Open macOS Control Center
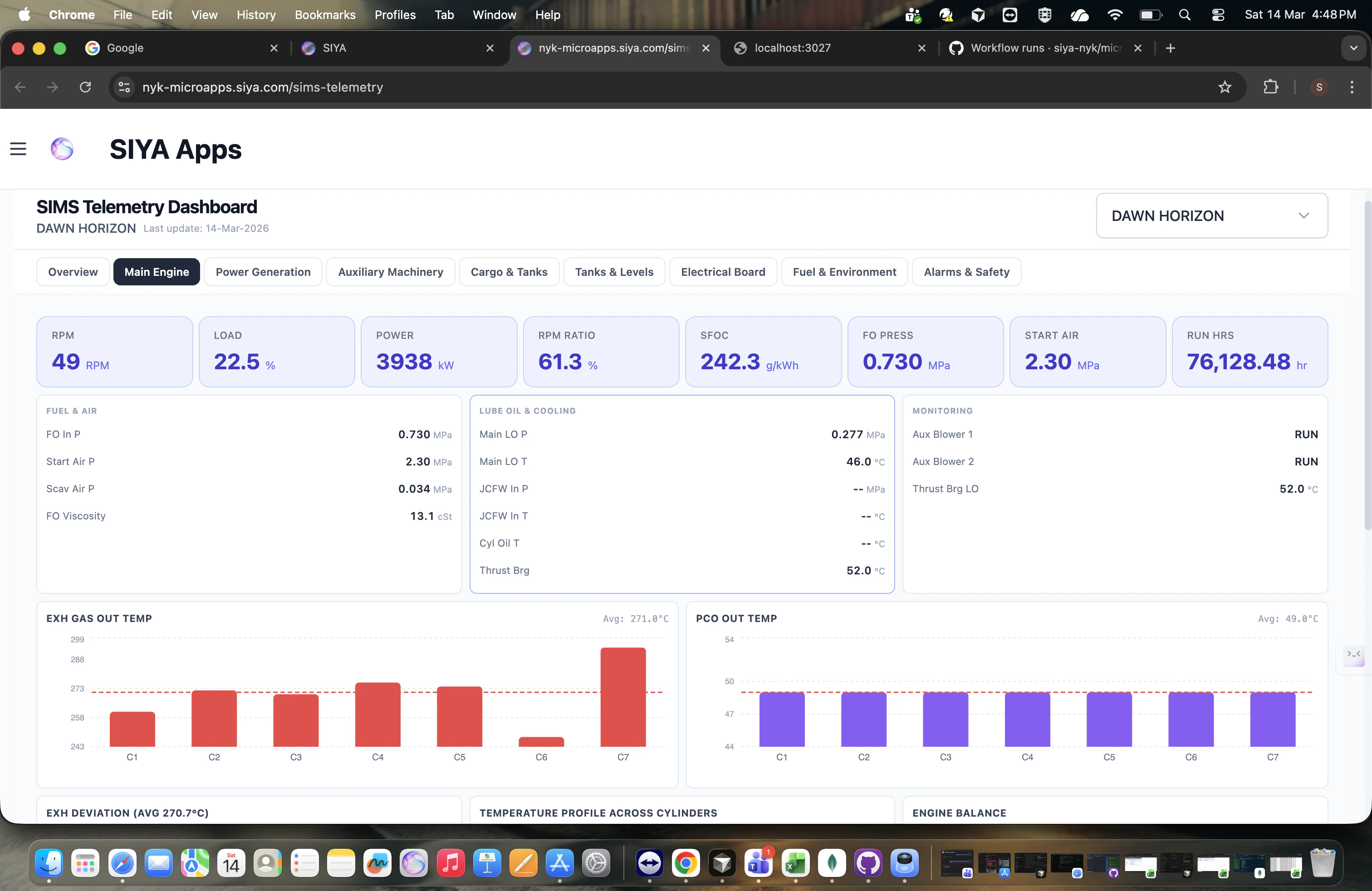Screen dimensions: 1372x891 pos(1217,15)
